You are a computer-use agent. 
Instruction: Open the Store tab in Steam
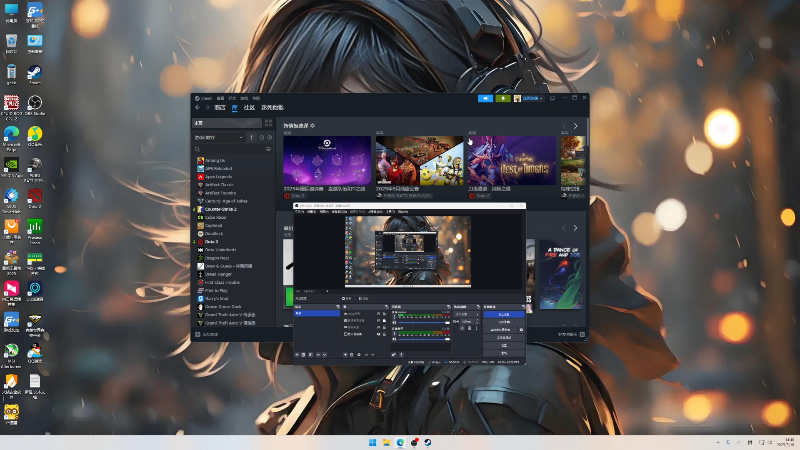tap(220, 108)
